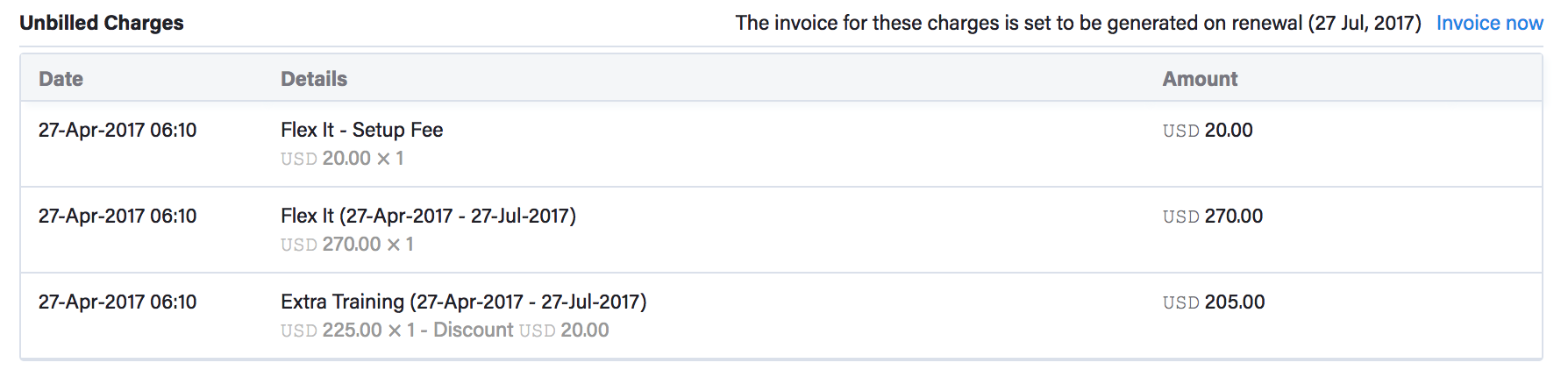Click the USD 270.00 × 1 quantity line

click(x=347, y=245)
